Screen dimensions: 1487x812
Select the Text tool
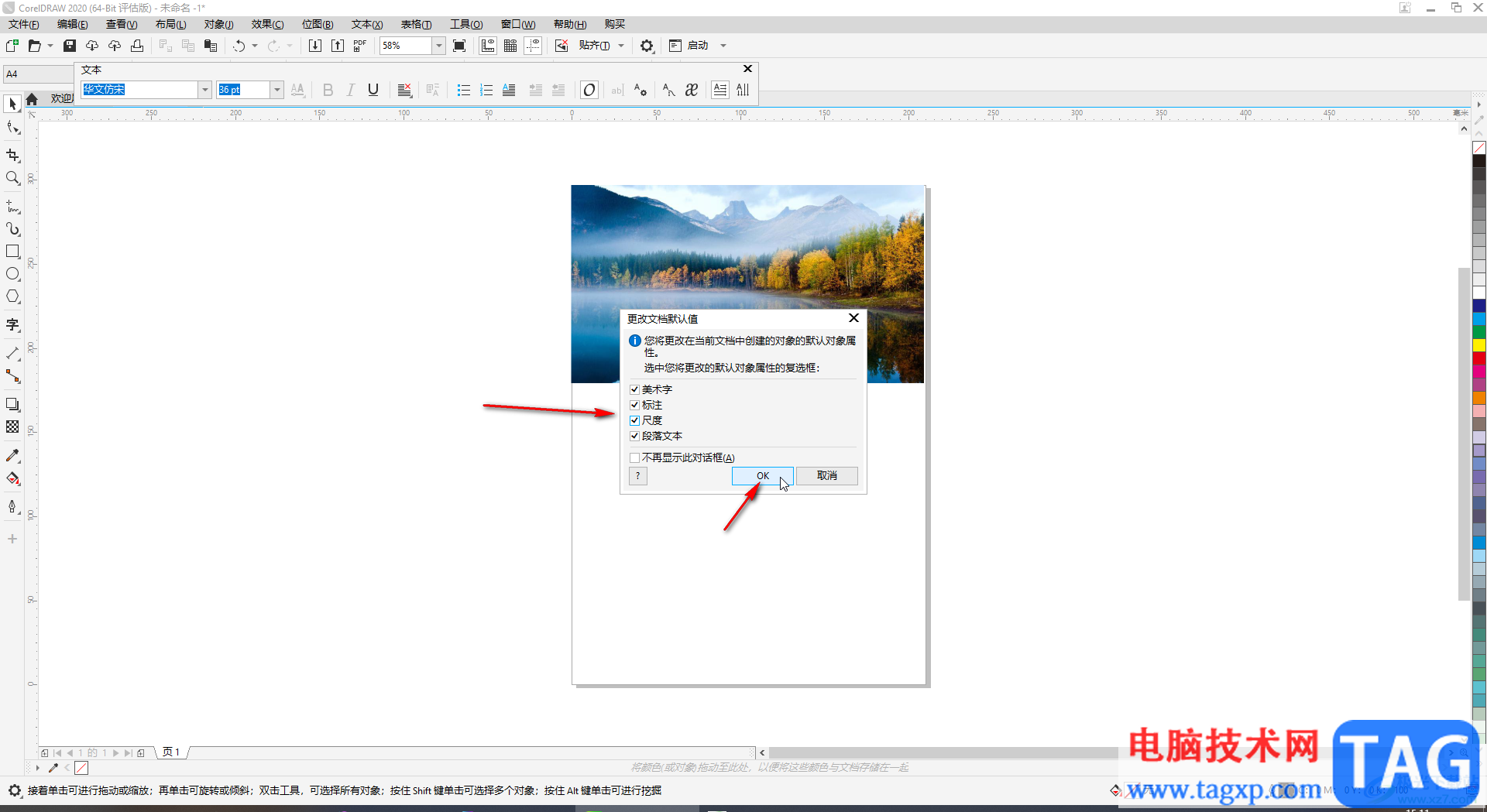tap(12, 325)
